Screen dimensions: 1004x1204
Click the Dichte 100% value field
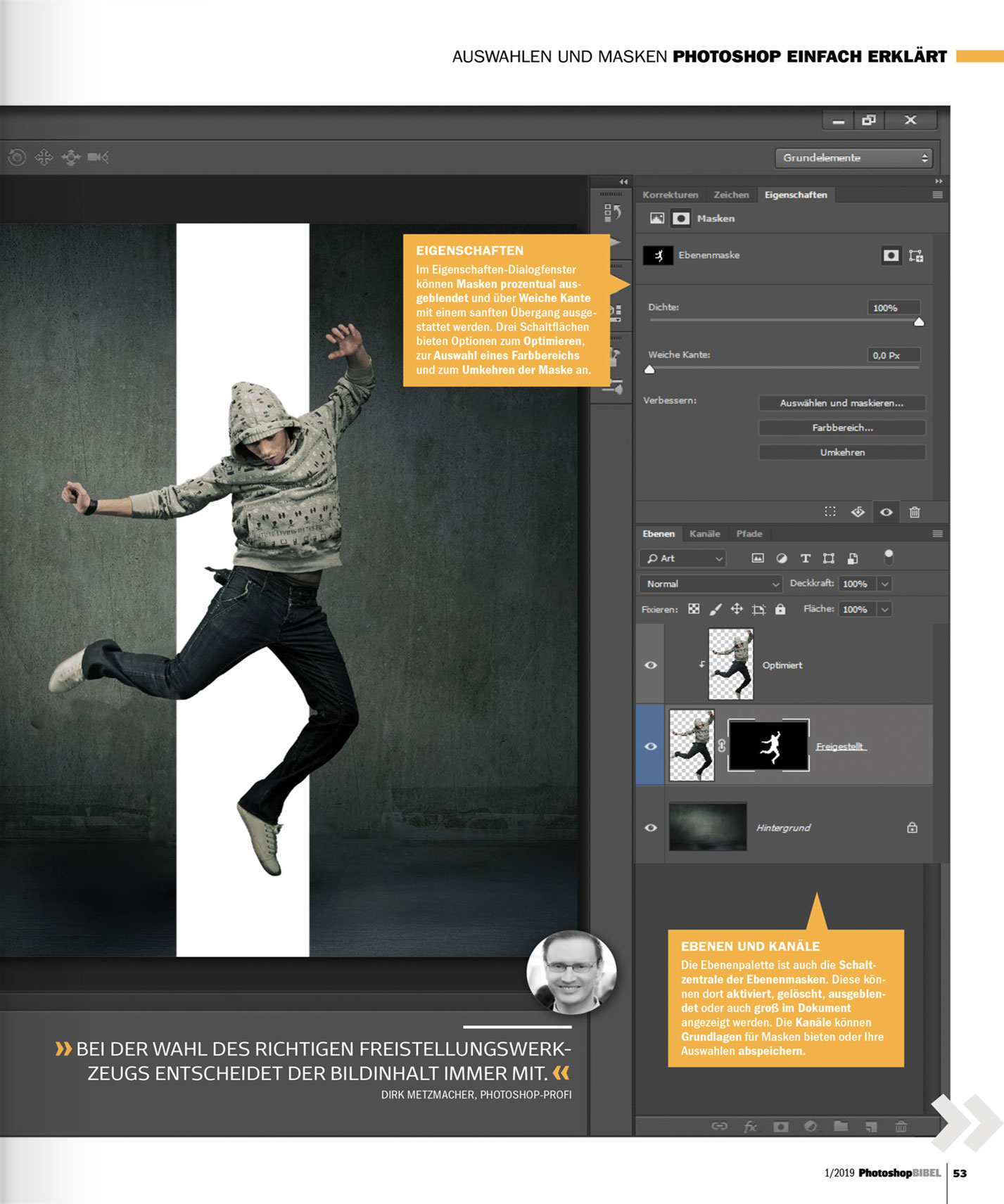point(894,307)
